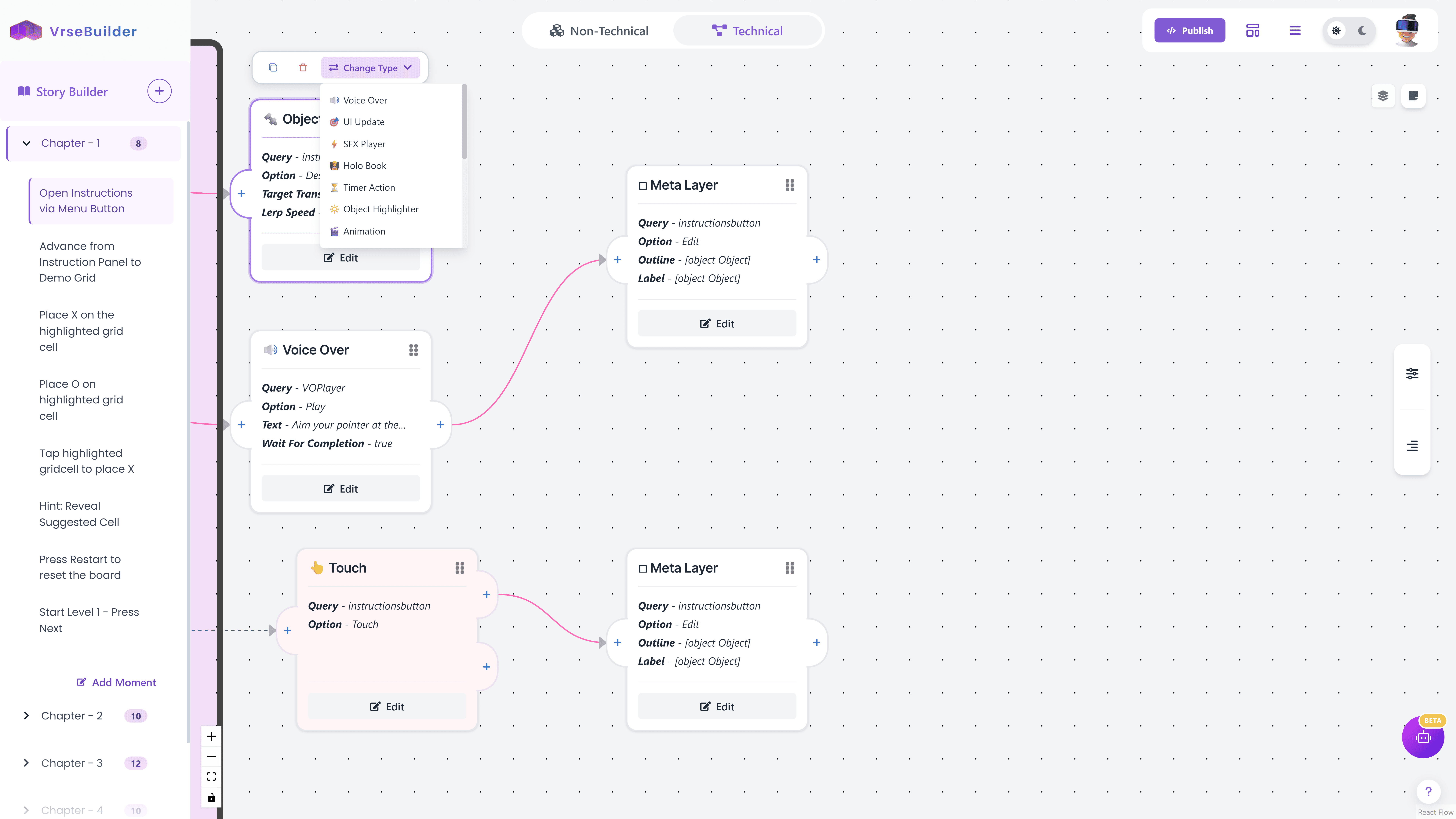The height and width of the screenshot is (819, 1456).
Task: Open the Change Type dropdown
Action: [370, 68]
